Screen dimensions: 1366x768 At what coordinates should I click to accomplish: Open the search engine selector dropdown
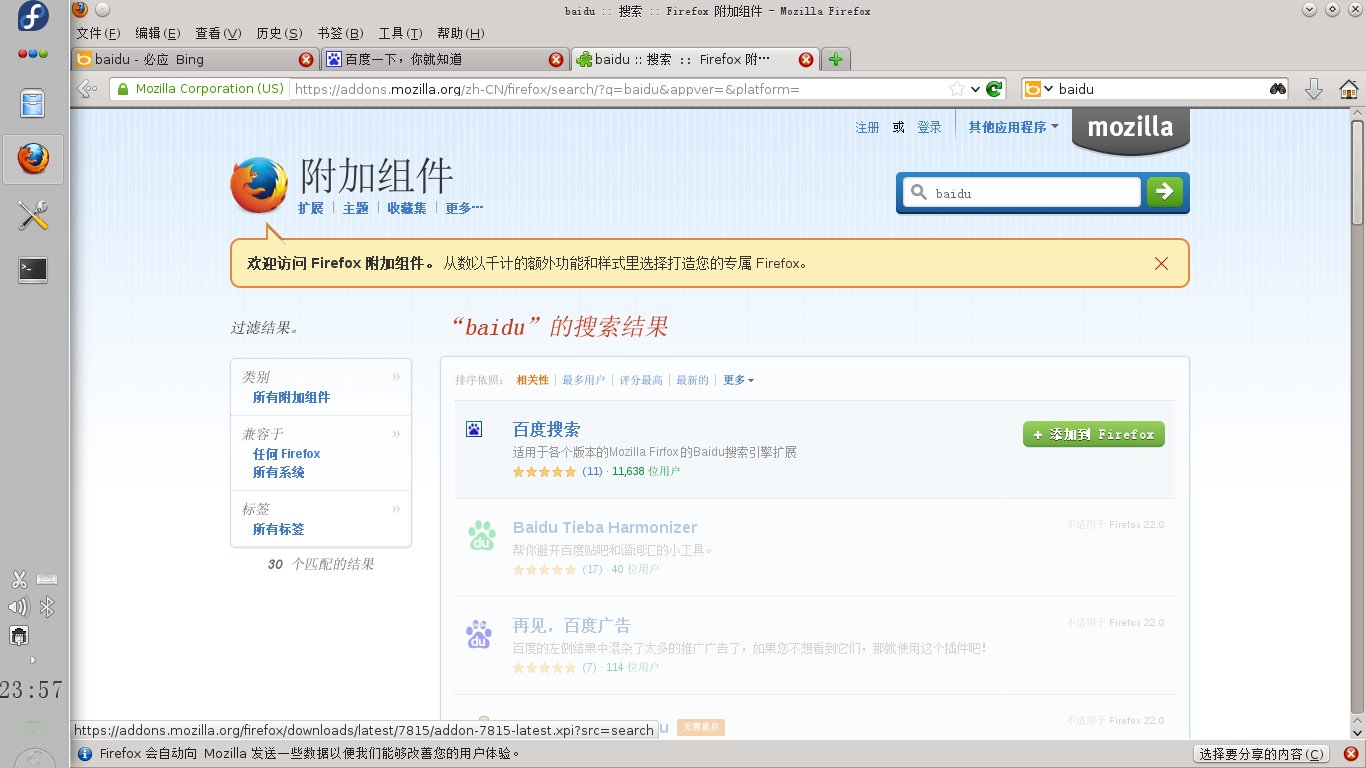pyautogui.click(x=1038, y=89)
